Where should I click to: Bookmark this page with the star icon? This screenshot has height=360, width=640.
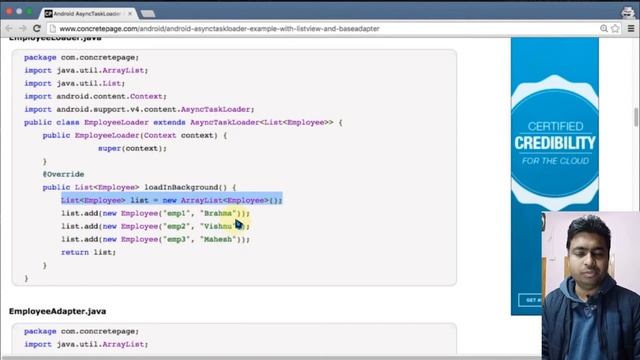pos(616,29)
